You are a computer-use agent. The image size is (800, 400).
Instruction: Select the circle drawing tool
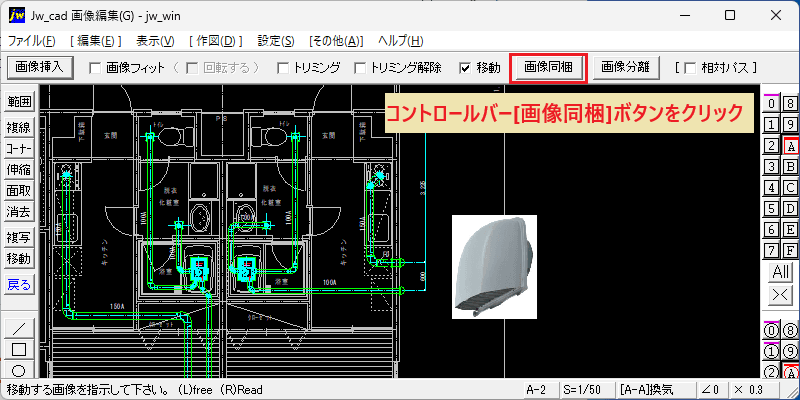point(19,370)
